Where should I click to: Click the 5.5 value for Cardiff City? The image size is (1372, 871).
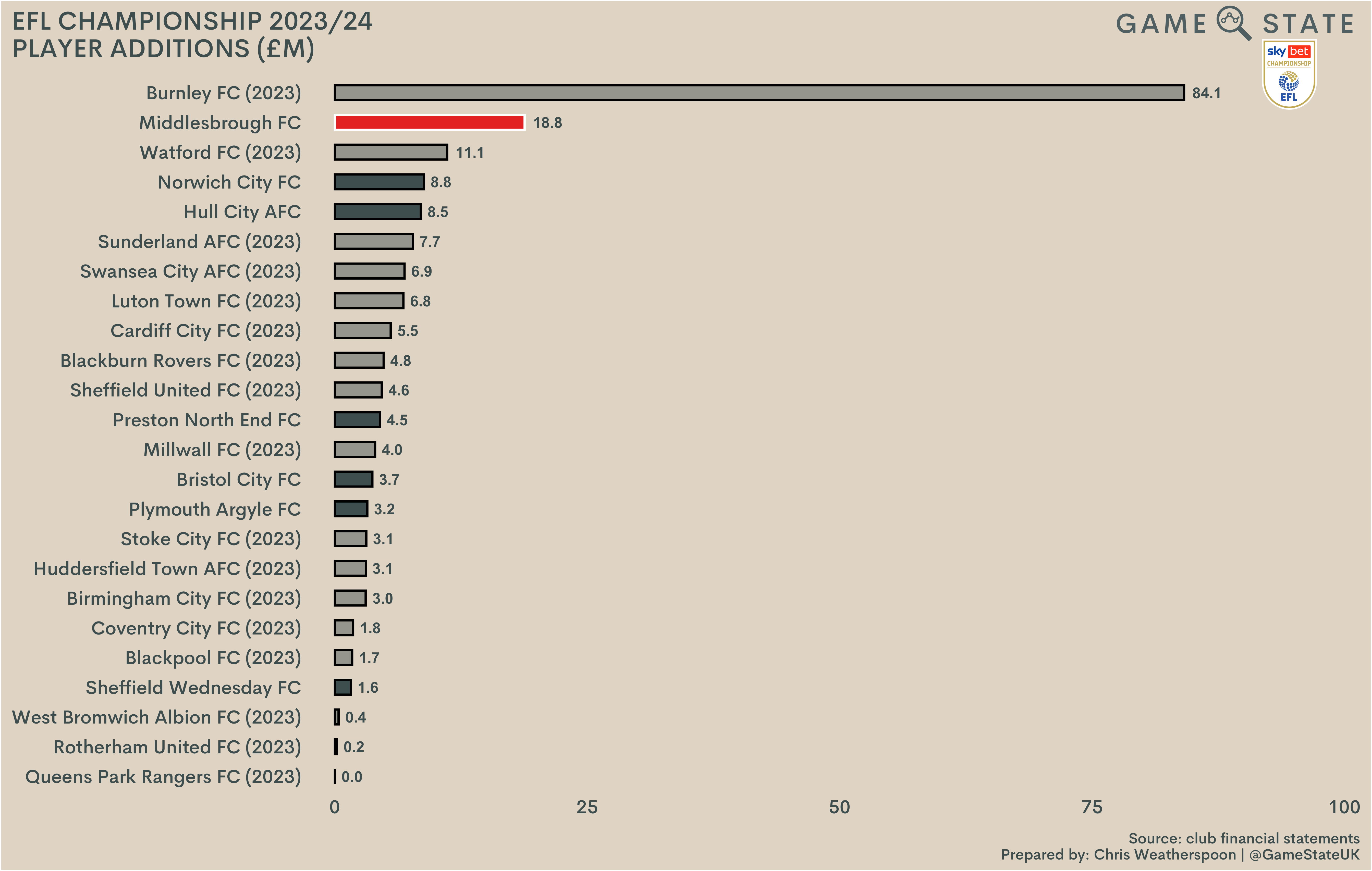408,331
